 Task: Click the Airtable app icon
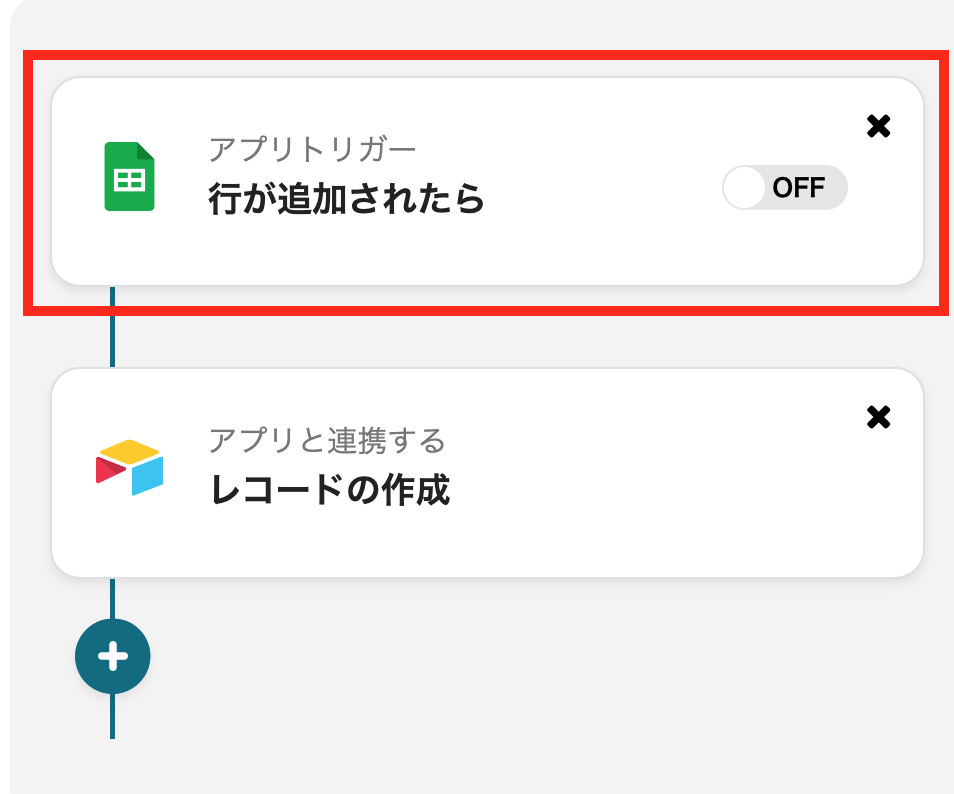click(130, 468)
